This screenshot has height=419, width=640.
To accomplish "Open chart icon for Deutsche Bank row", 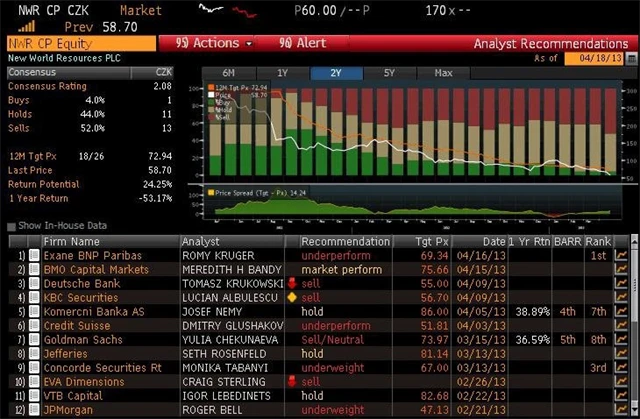I will [621, 284].
